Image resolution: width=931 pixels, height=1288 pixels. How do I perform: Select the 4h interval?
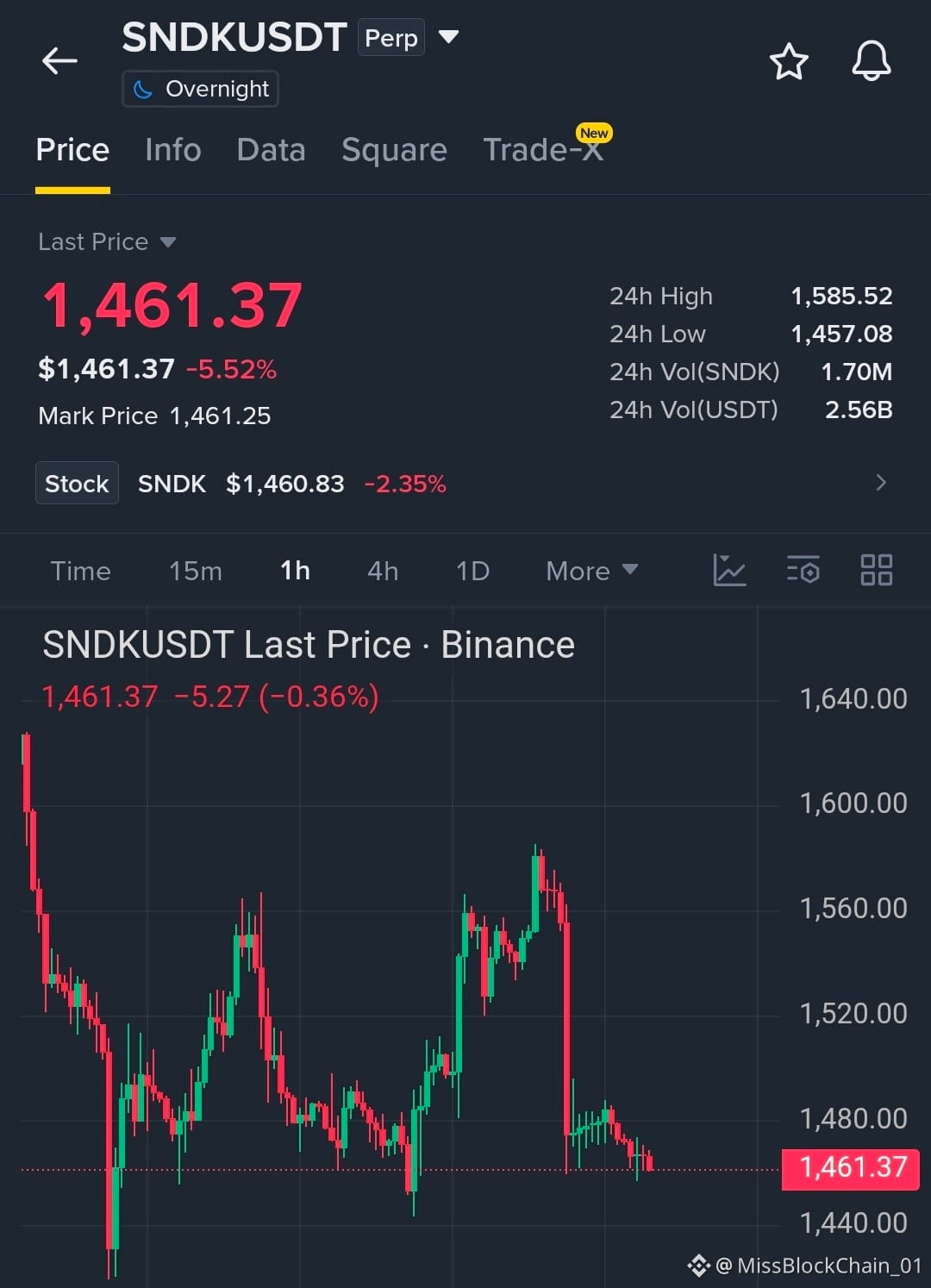[383, 571]
